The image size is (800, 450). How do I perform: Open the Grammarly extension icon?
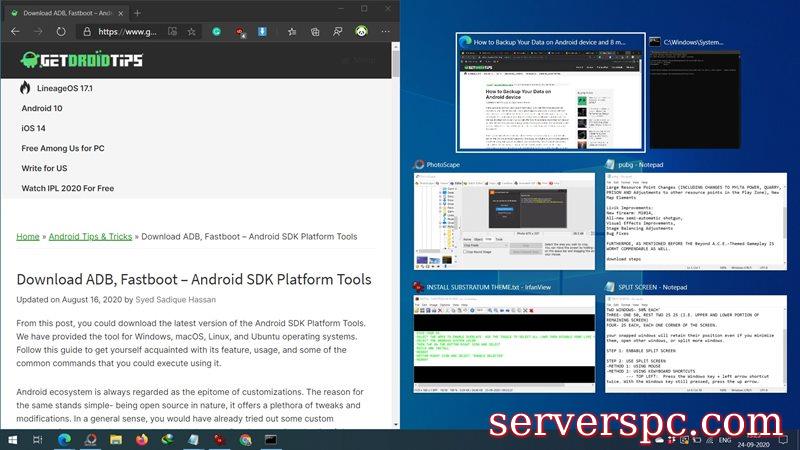pyautogui.click(x=215, y=32)
